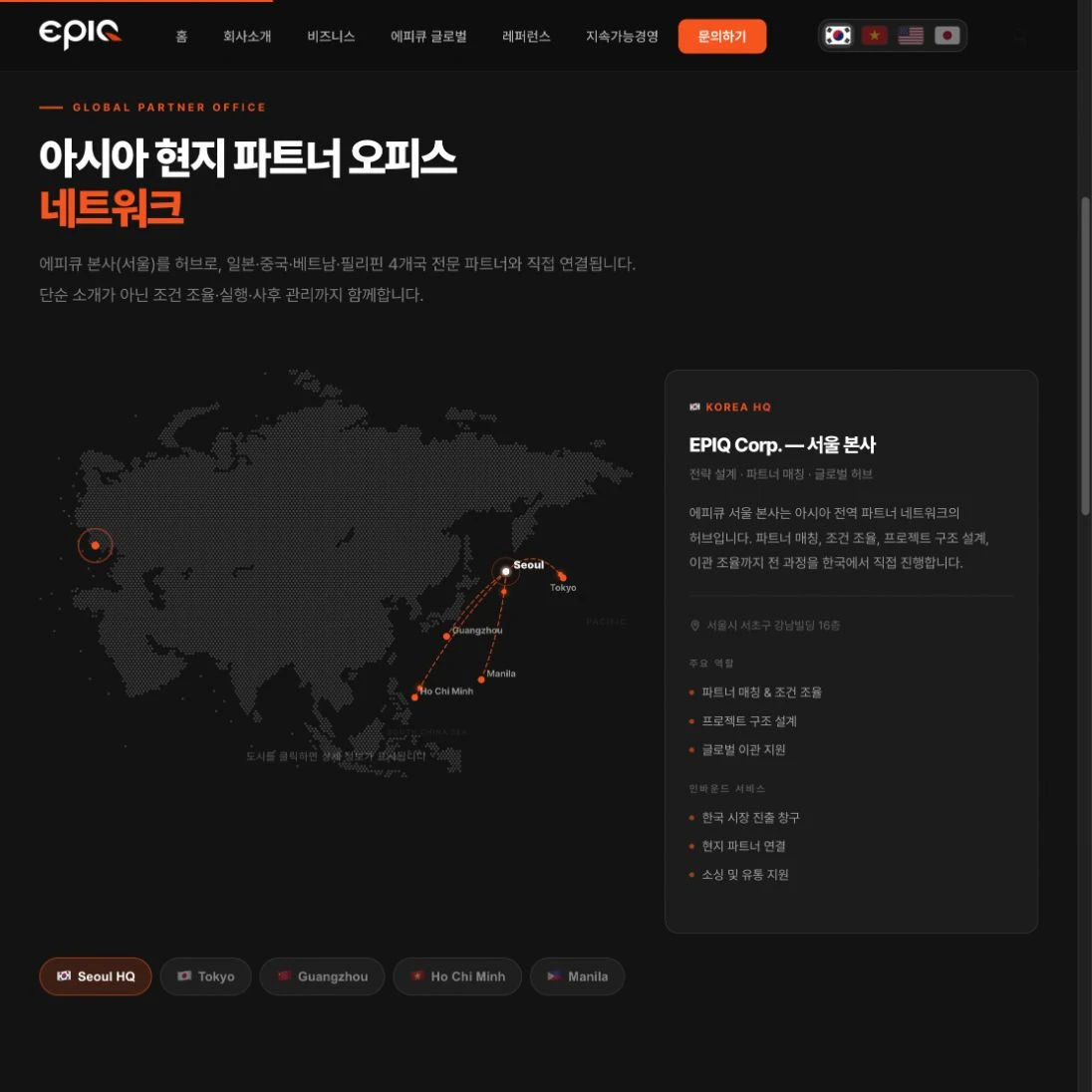Switch language with the US flag
The image size is (1092, 1092).
[x=911, y=35]
